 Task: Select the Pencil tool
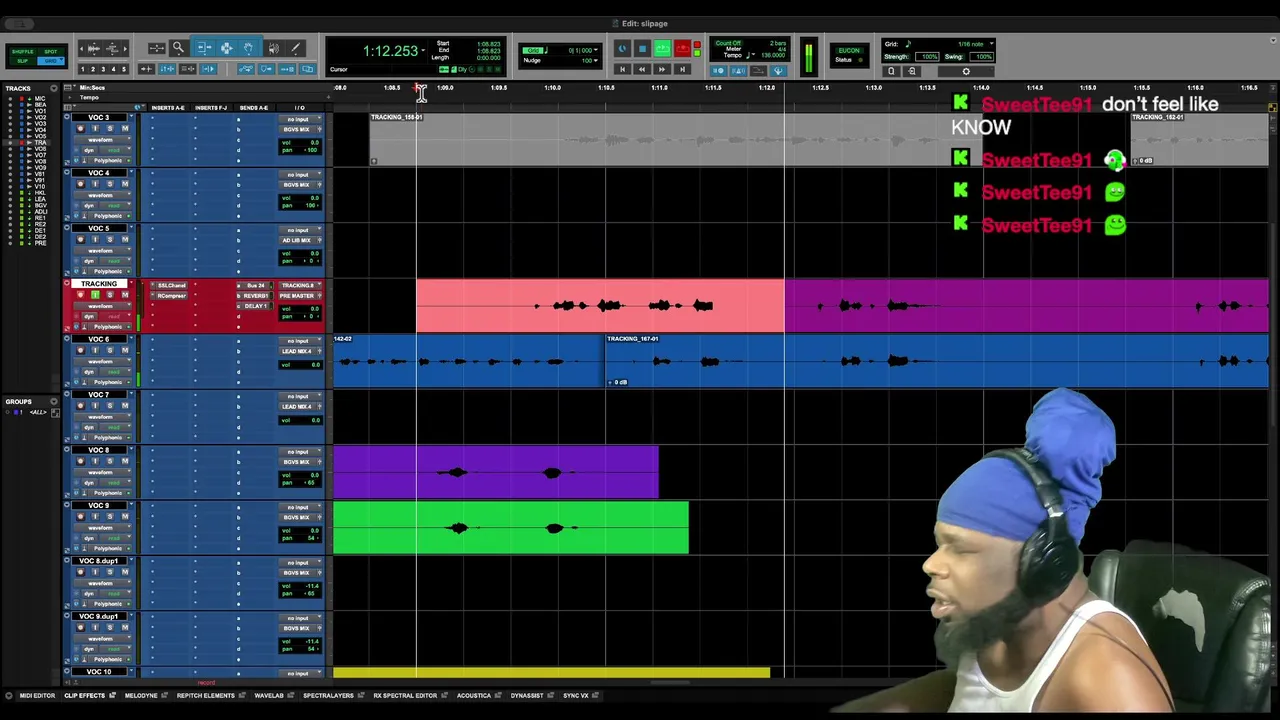point(295,47)
